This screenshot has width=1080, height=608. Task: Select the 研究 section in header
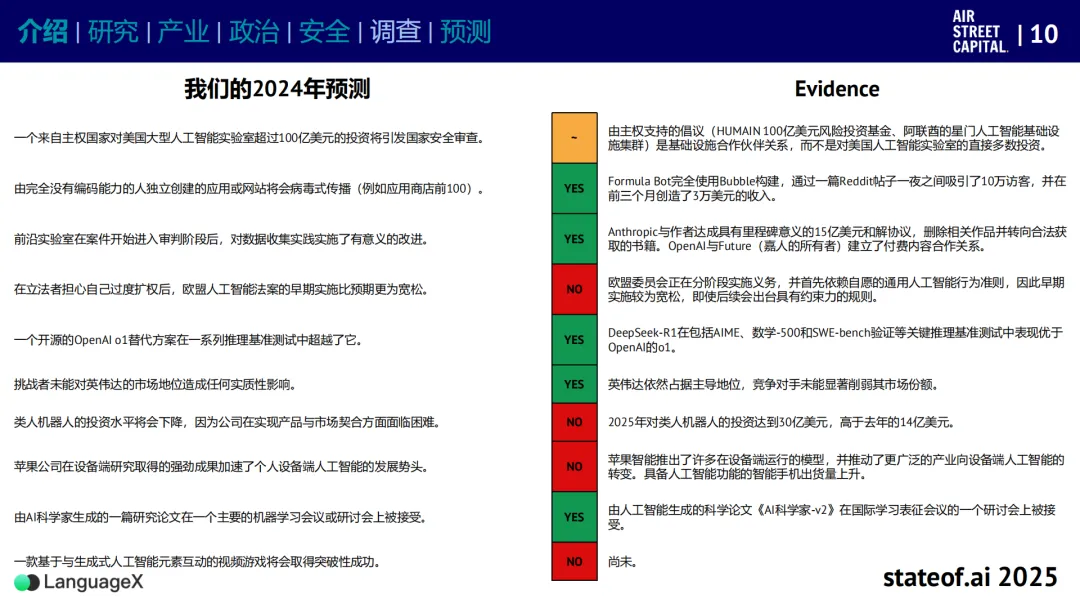click(113, 32)
